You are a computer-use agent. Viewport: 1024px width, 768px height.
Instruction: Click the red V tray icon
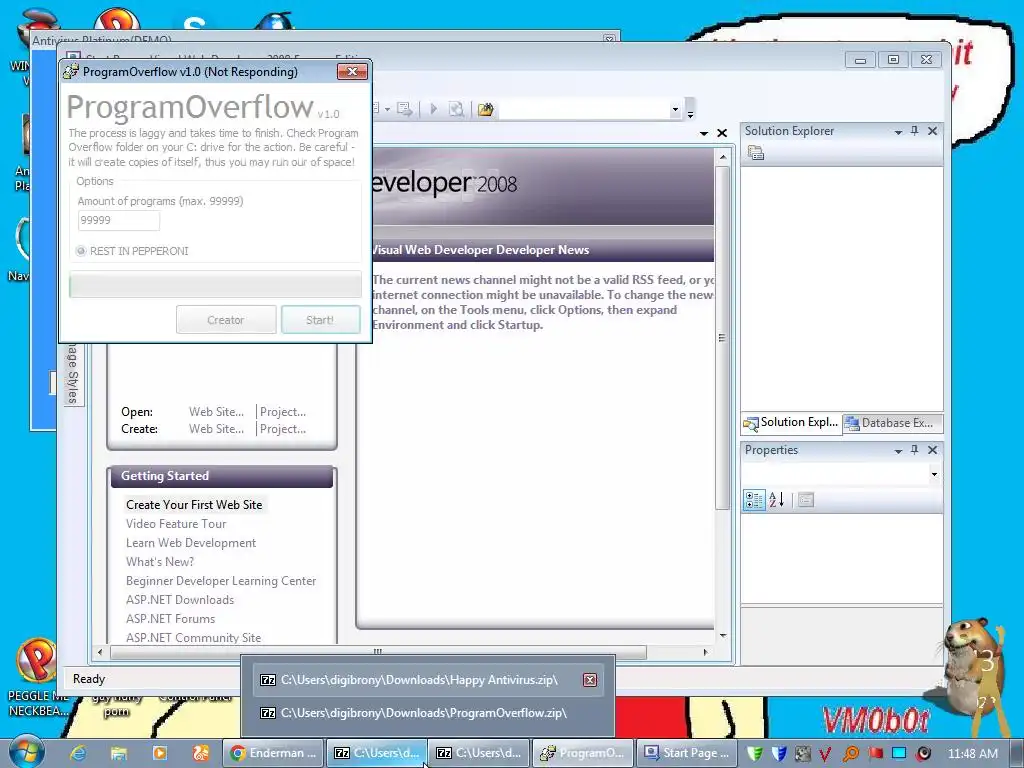point(825,754)
